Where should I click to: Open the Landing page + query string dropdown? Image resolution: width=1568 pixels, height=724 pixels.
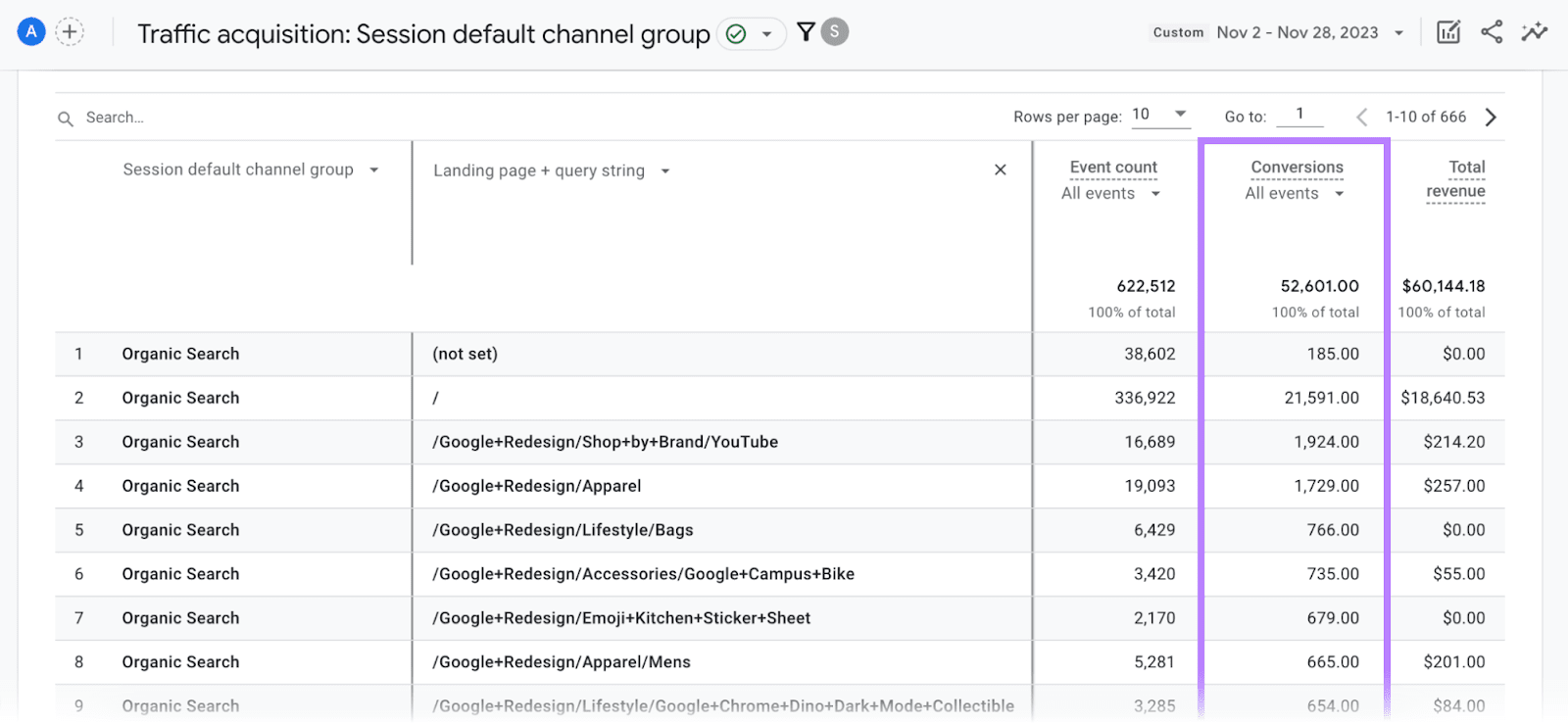coord(665,171)
